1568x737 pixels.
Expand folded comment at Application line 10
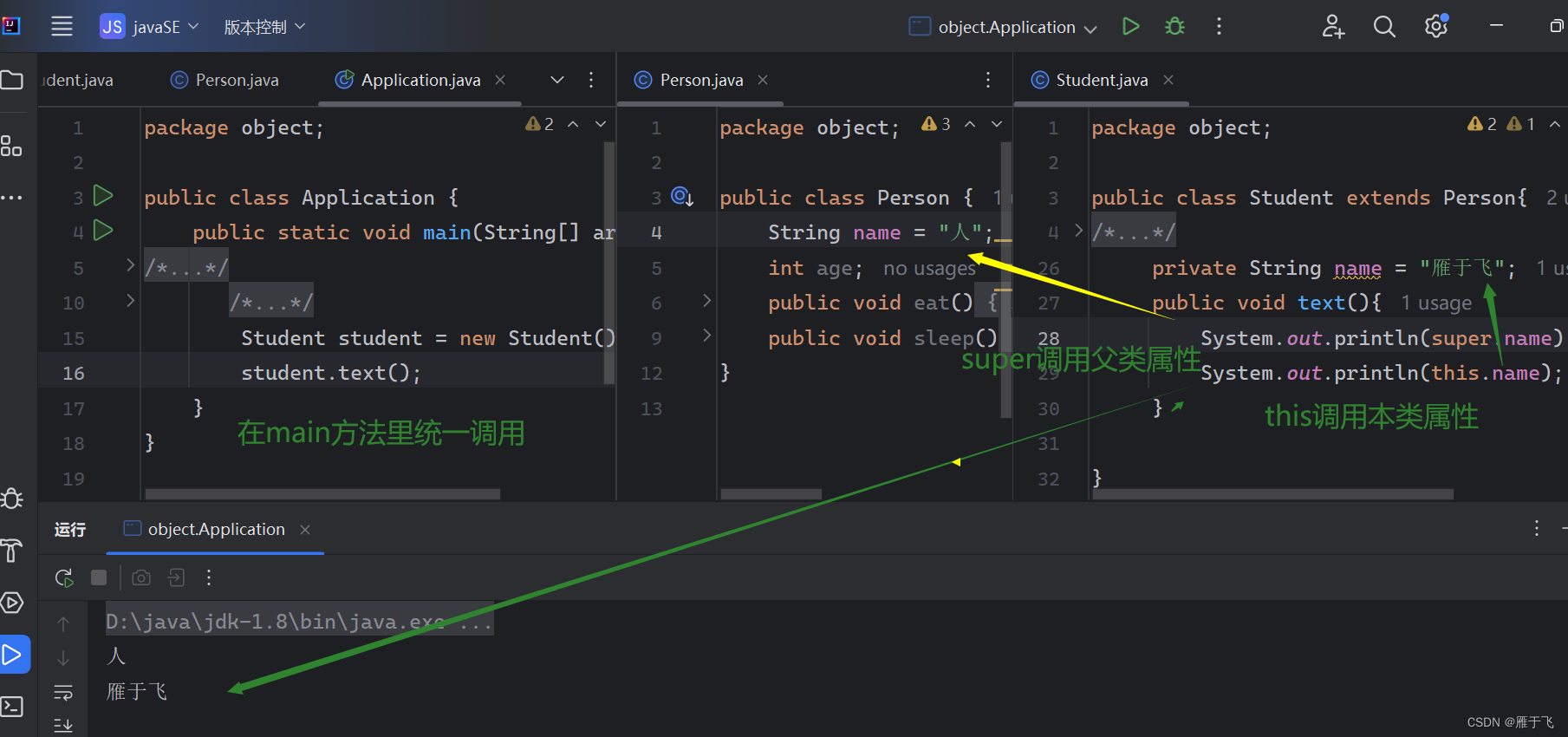click(x=130, y=300)
